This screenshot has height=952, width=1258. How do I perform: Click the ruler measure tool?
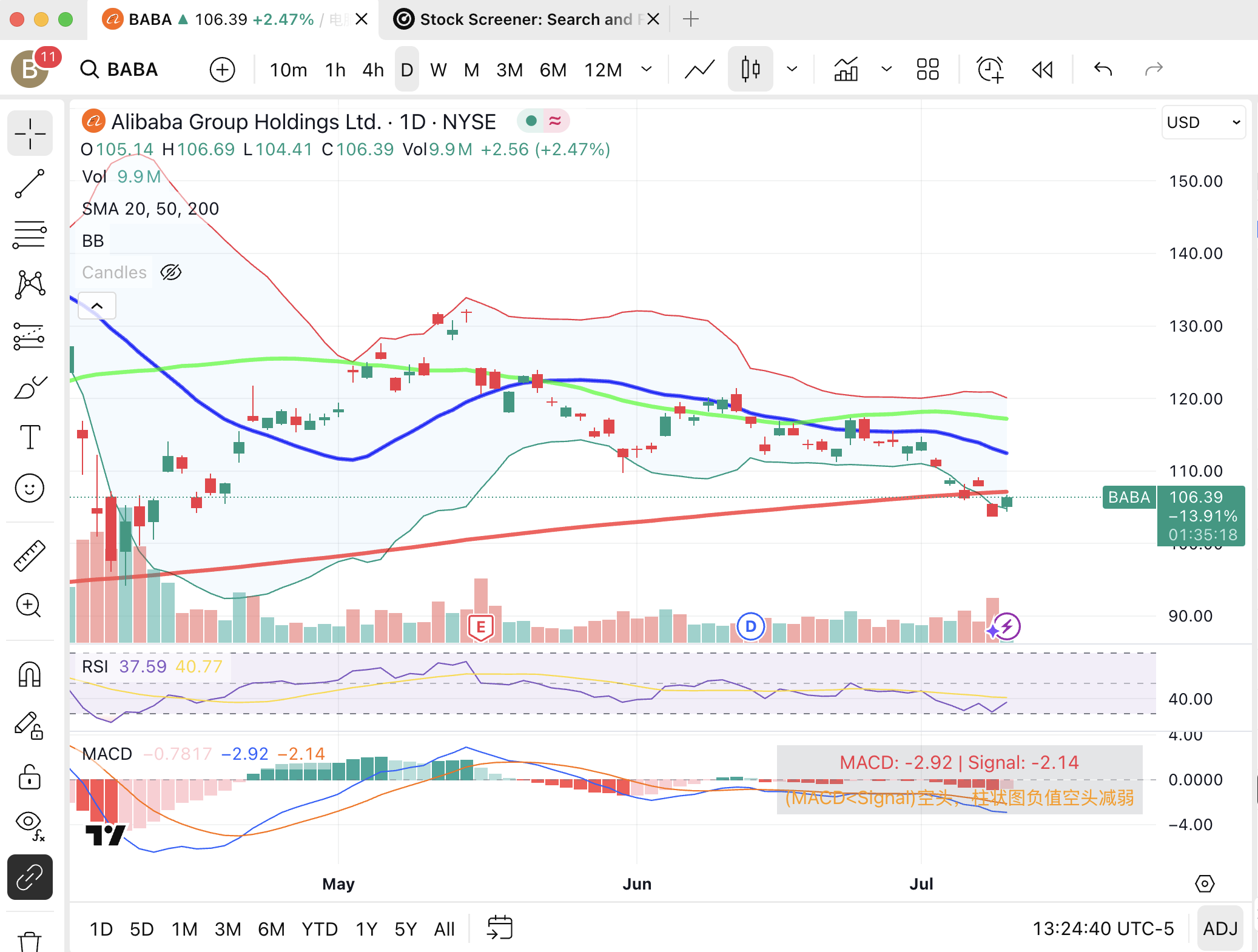click(30, 556)
